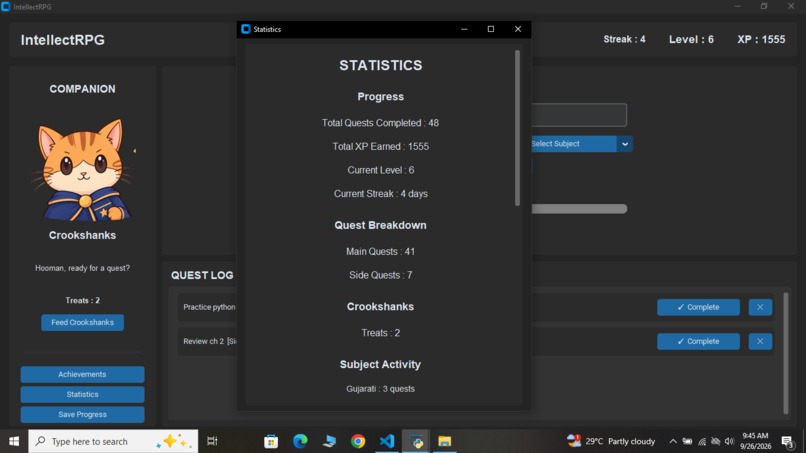Click 'Main Quests : 41' text

click(380, 251)
